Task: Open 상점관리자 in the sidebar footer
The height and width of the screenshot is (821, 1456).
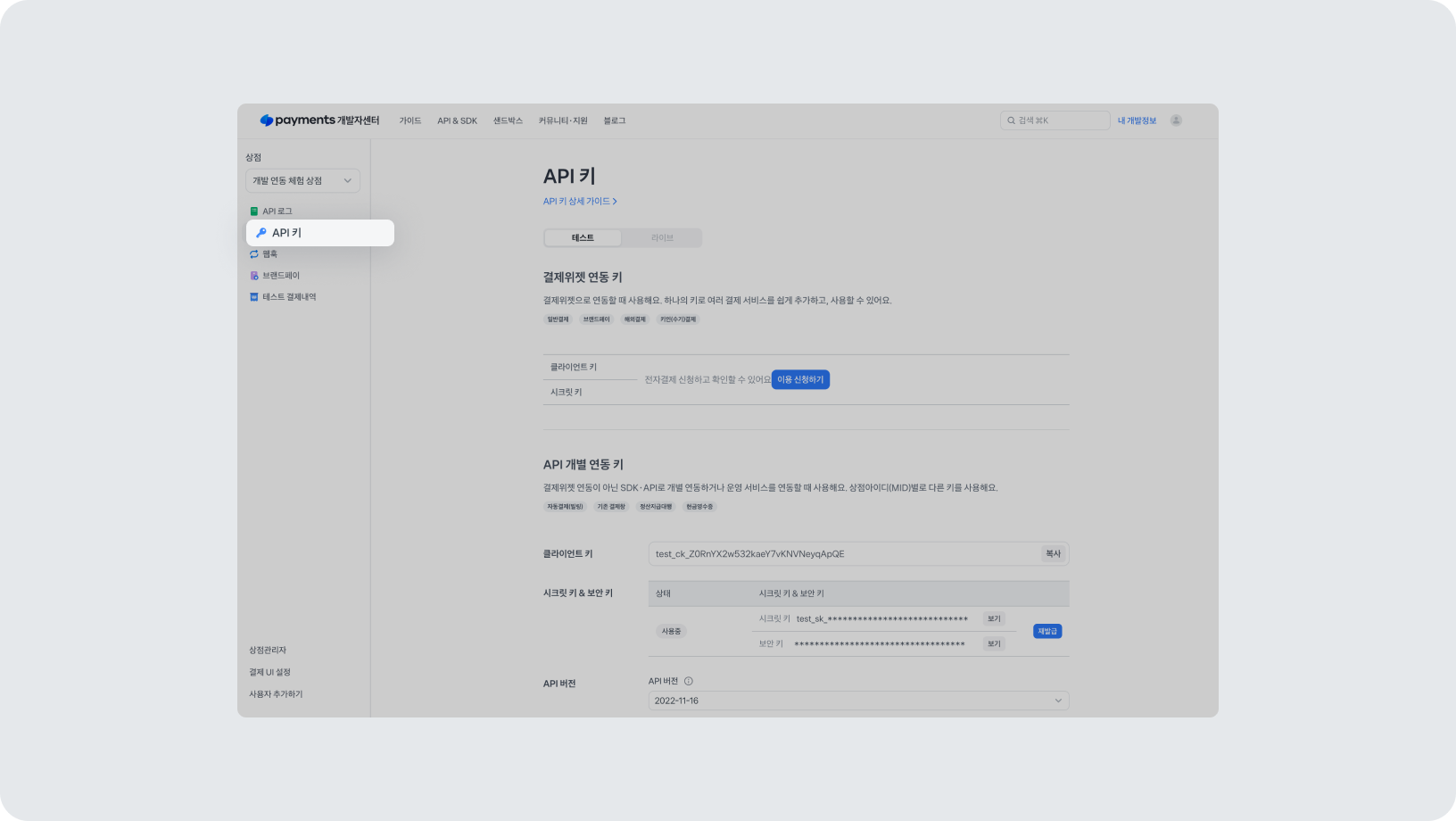Action: pyautogui.click(x=268, y=650)
